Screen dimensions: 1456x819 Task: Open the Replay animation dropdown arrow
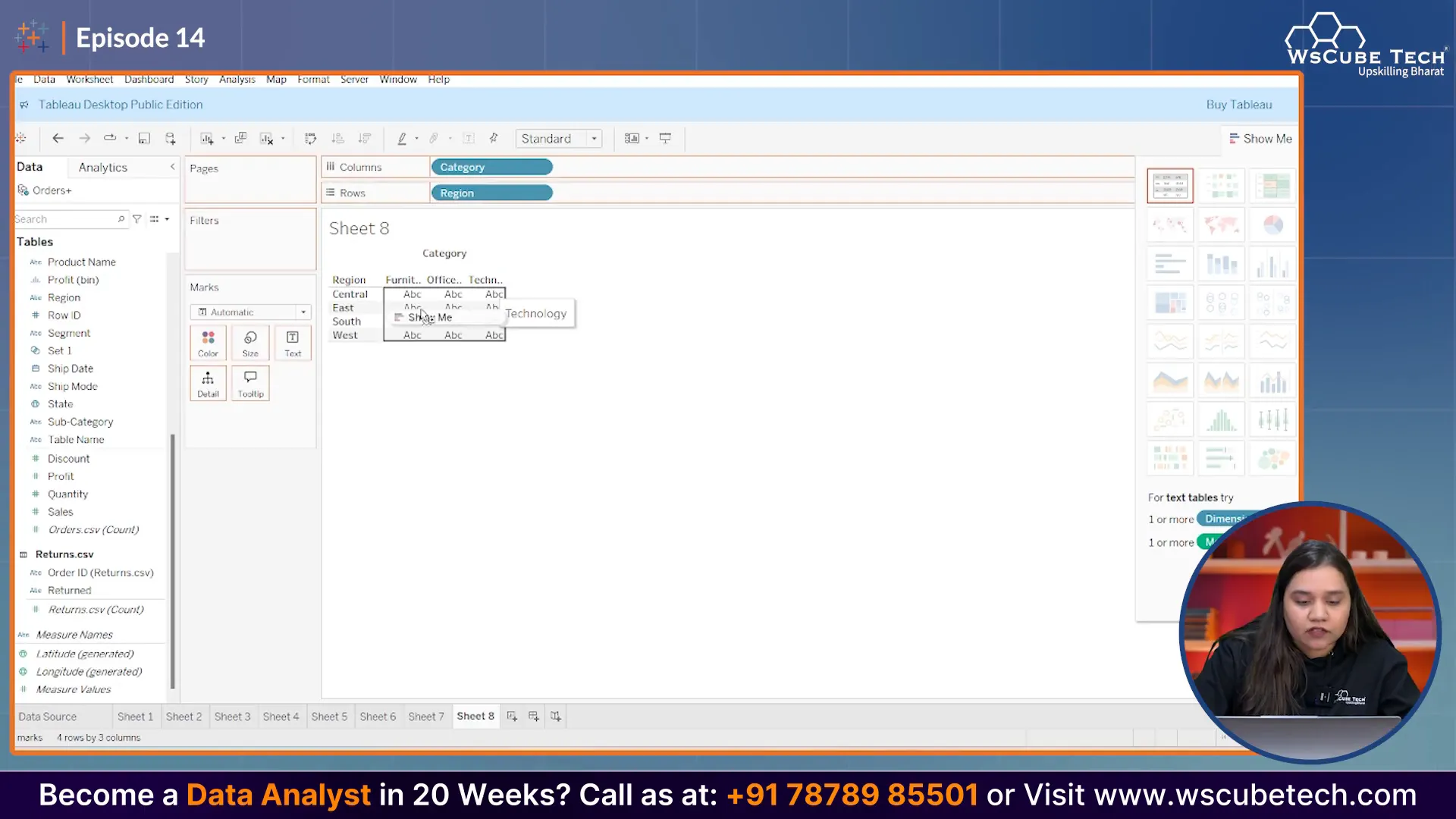click(127, 138)
